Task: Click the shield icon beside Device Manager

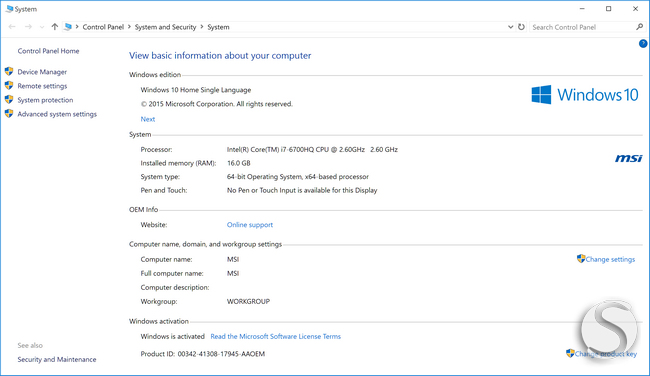Action: 9,71
